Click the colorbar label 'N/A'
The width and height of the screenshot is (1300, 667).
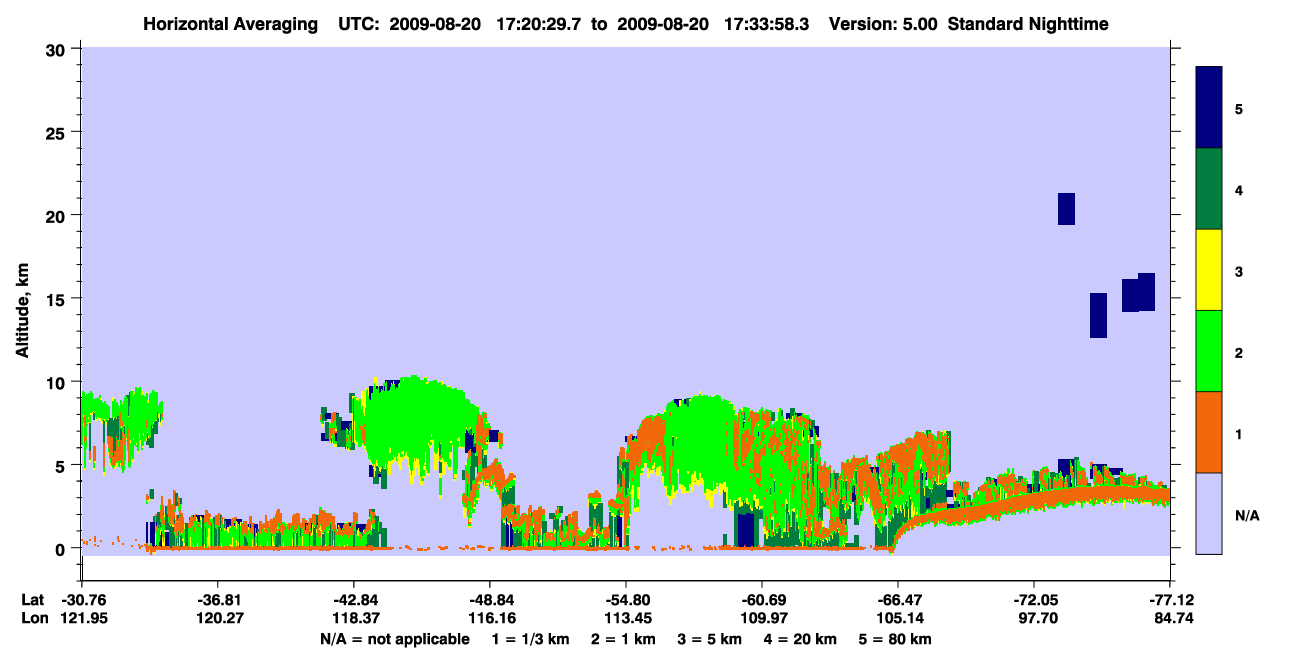(1246, 515)
